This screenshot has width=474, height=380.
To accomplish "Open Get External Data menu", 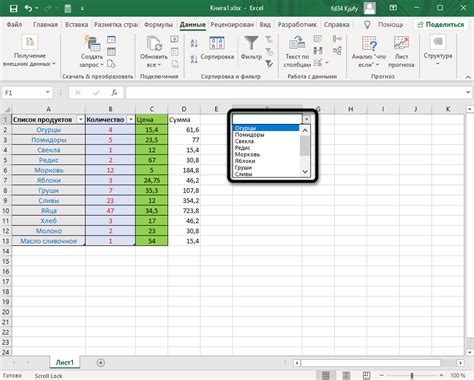I will point(29,51).
